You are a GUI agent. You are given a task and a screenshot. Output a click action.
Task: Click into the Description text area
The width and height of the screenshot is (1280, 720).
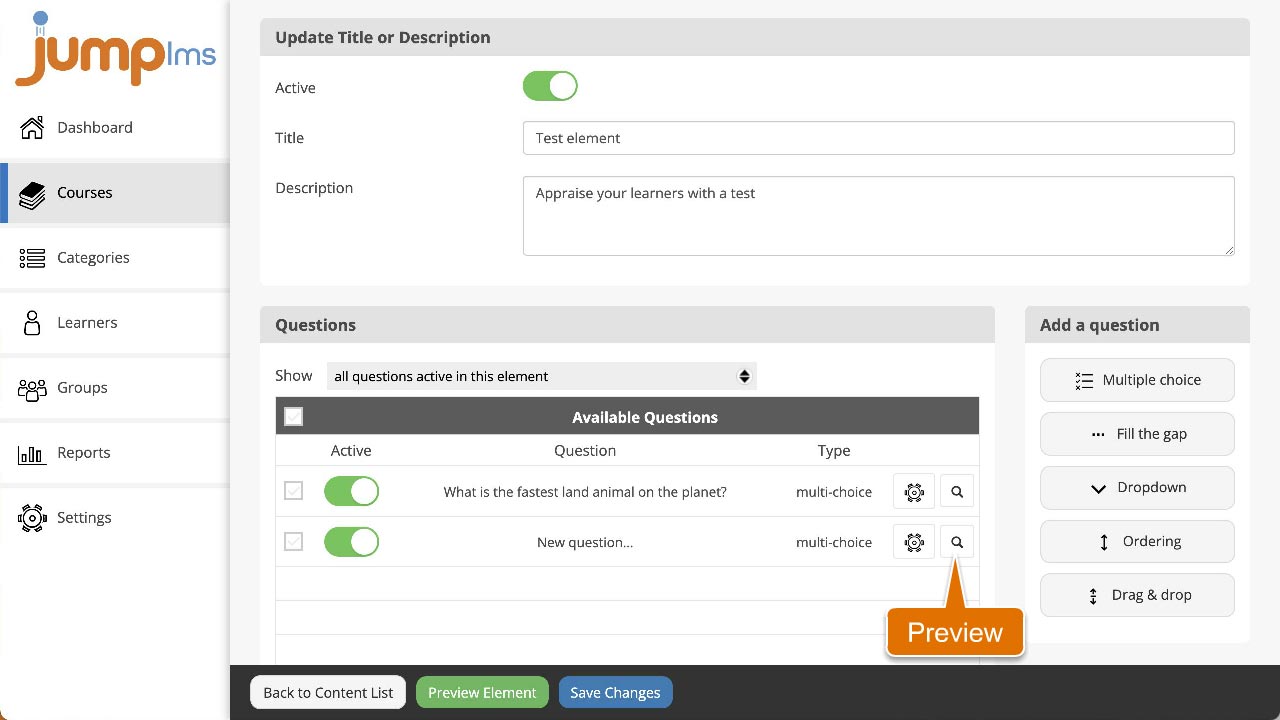878,216
